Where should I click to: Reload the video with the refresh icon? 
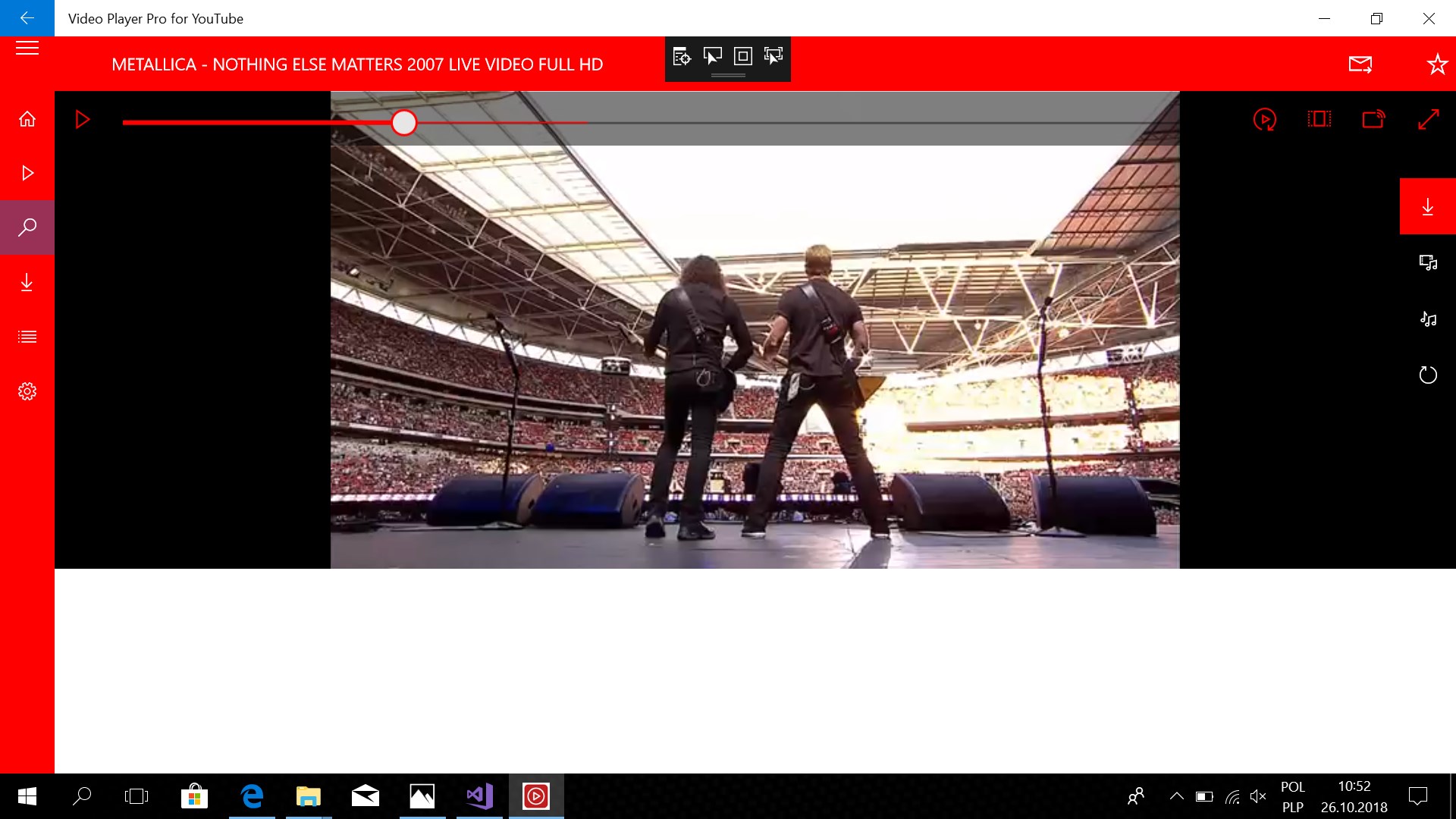[x=1428, y=375]
